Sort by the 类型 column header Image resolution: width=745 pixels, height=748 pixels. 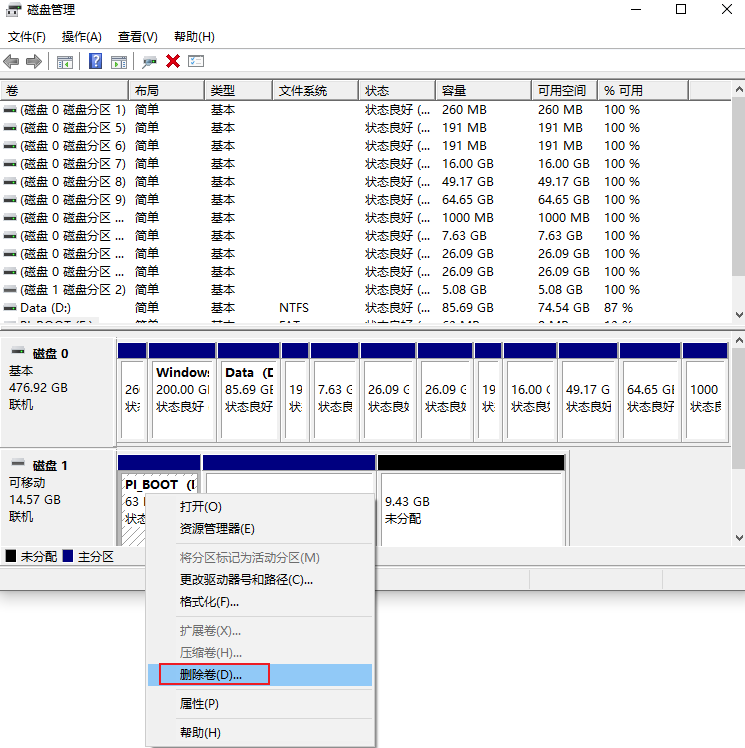pos(238,91)
